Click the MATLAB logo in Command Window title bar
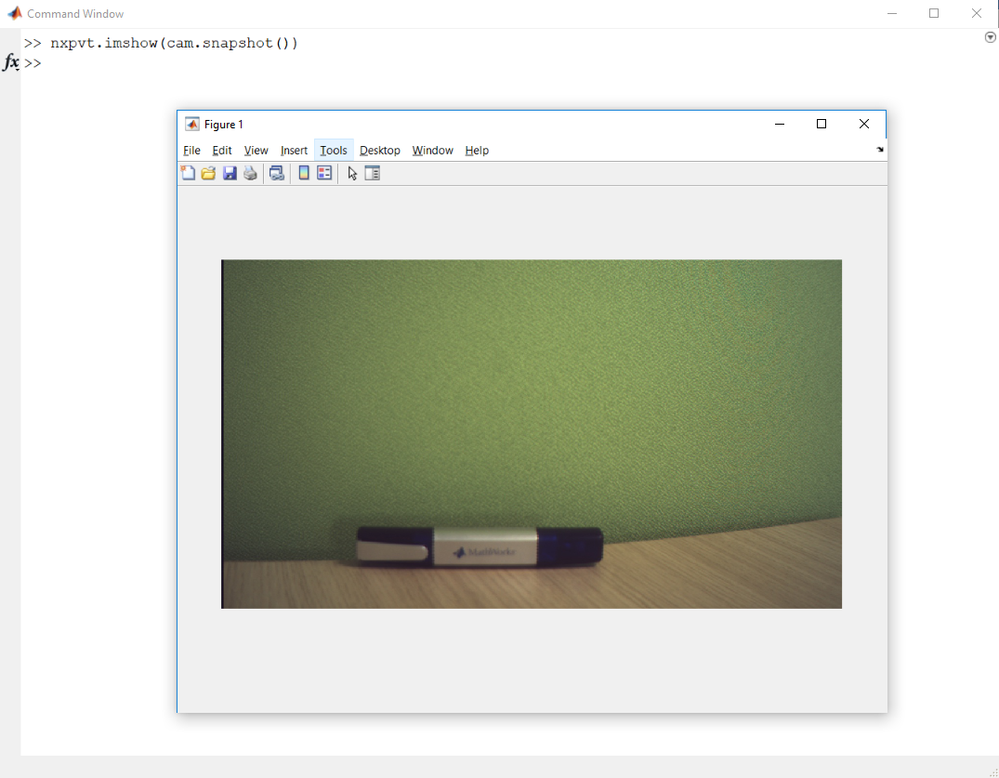The width and height of the screenshot is (999, 778). coord(15,13)
